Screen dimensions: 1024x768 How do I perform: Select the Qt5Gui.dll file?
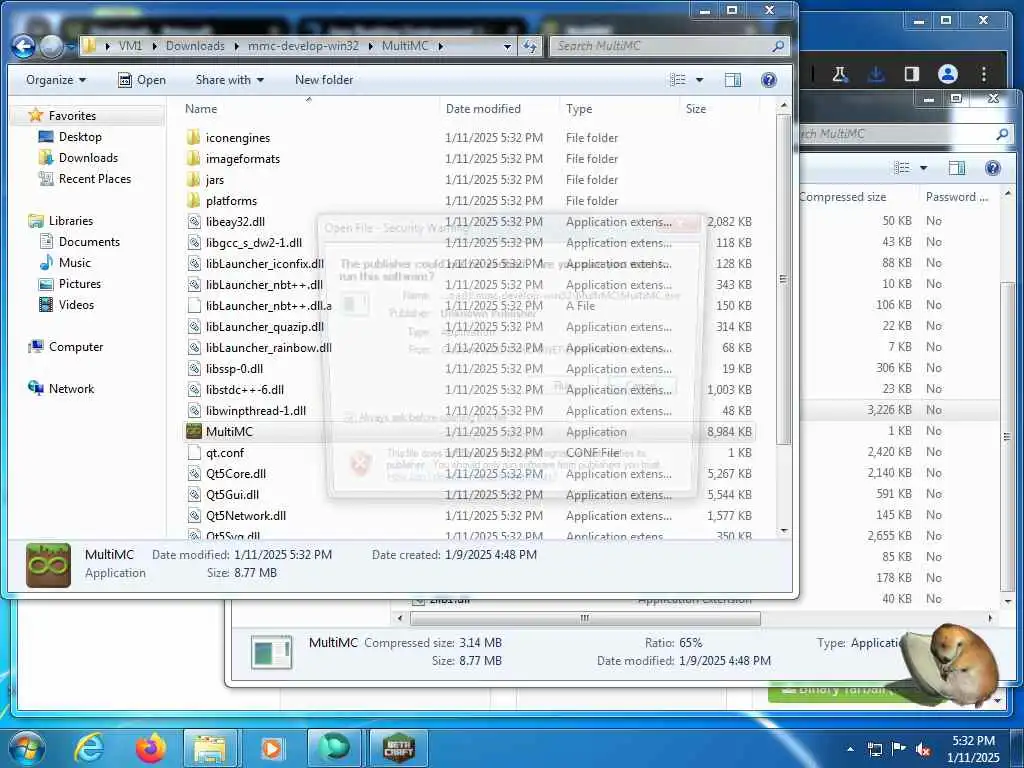(232, 494)
